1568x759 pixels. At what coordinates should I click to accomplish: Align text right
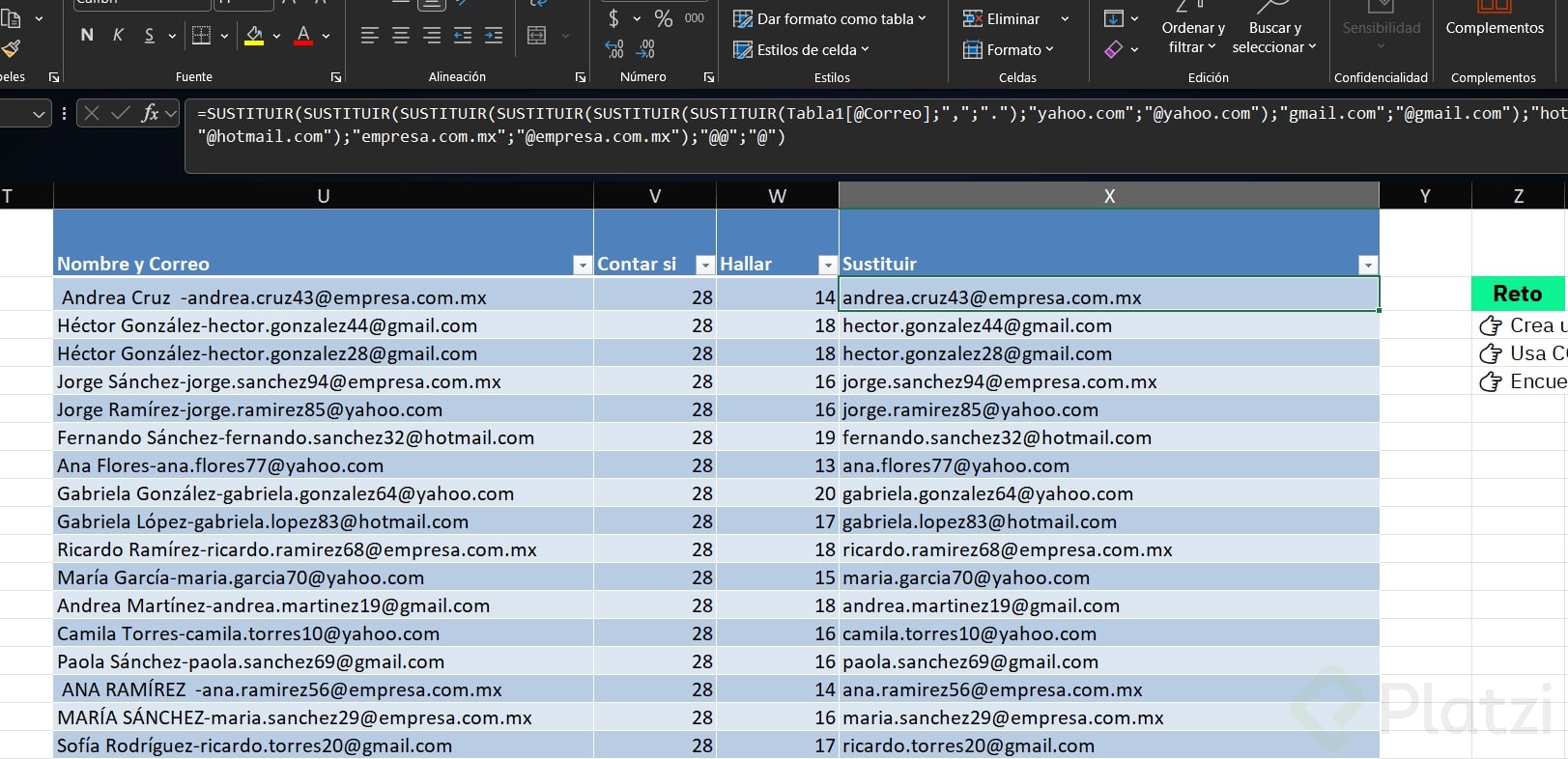[x=431, y=36]
